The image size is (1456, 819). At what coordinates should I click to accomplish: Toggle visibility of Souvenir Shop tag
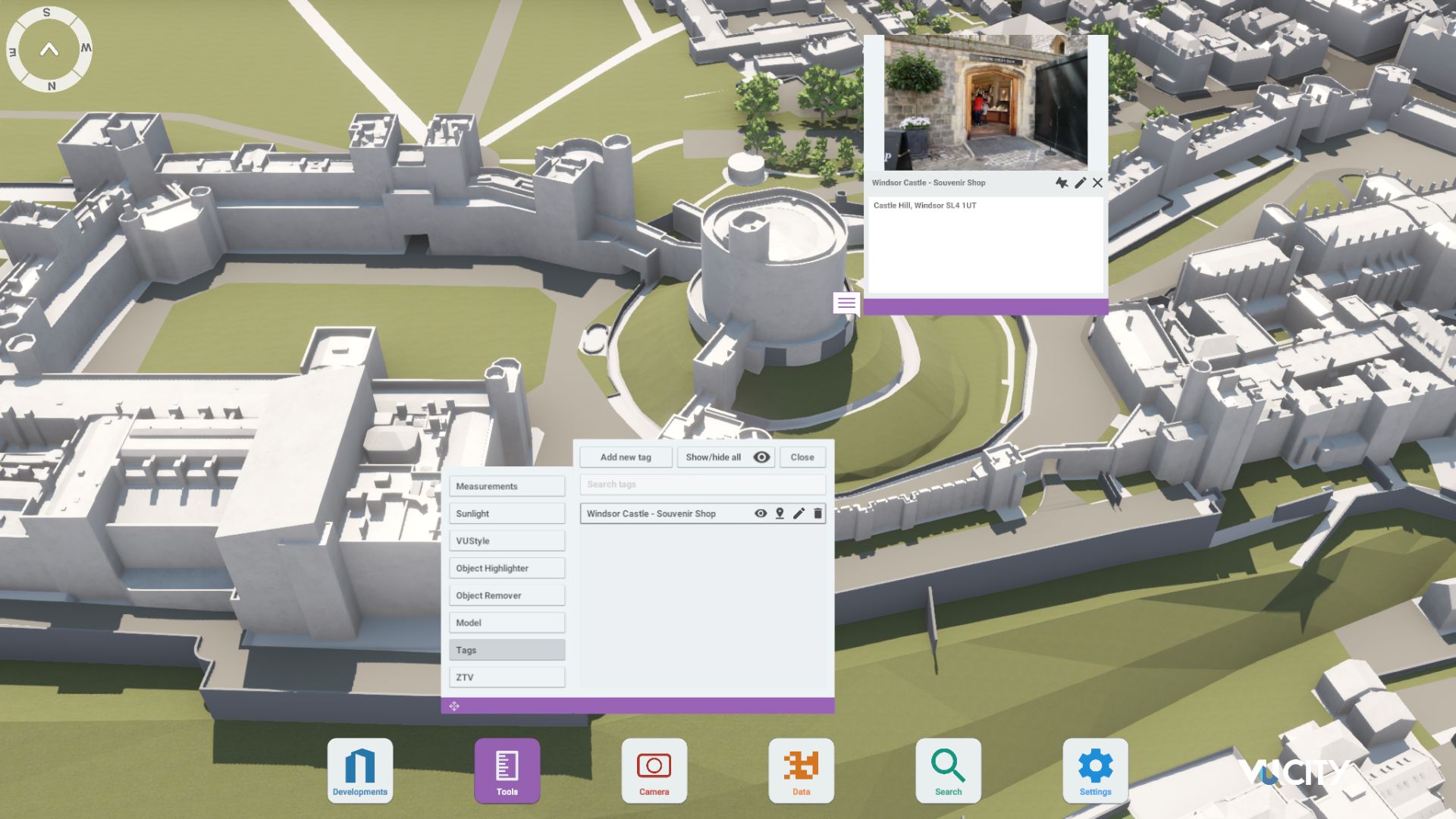(761, 513)
